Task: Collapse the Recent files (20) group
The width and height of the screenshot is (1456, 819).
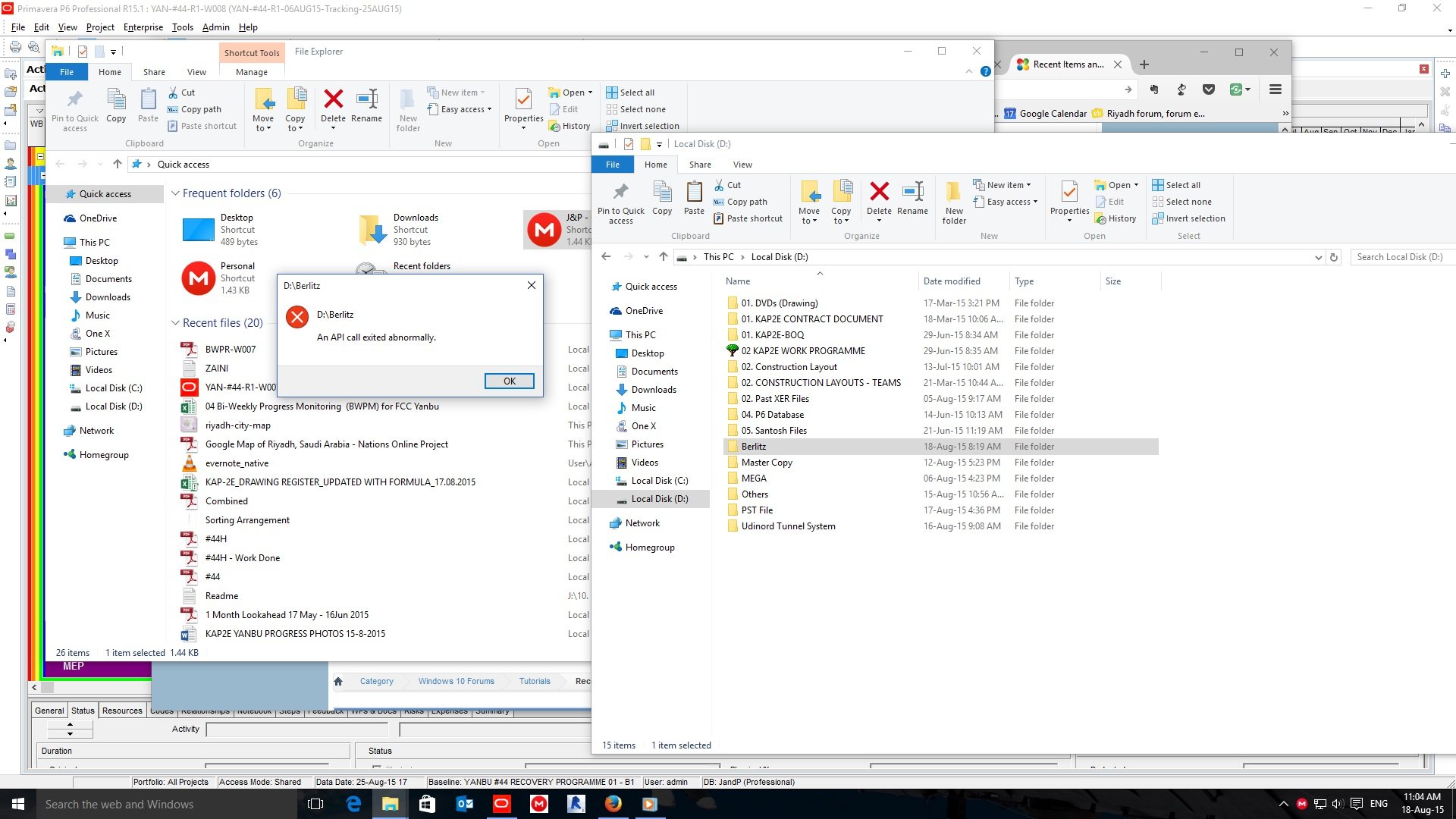Action: pos(175,323)
